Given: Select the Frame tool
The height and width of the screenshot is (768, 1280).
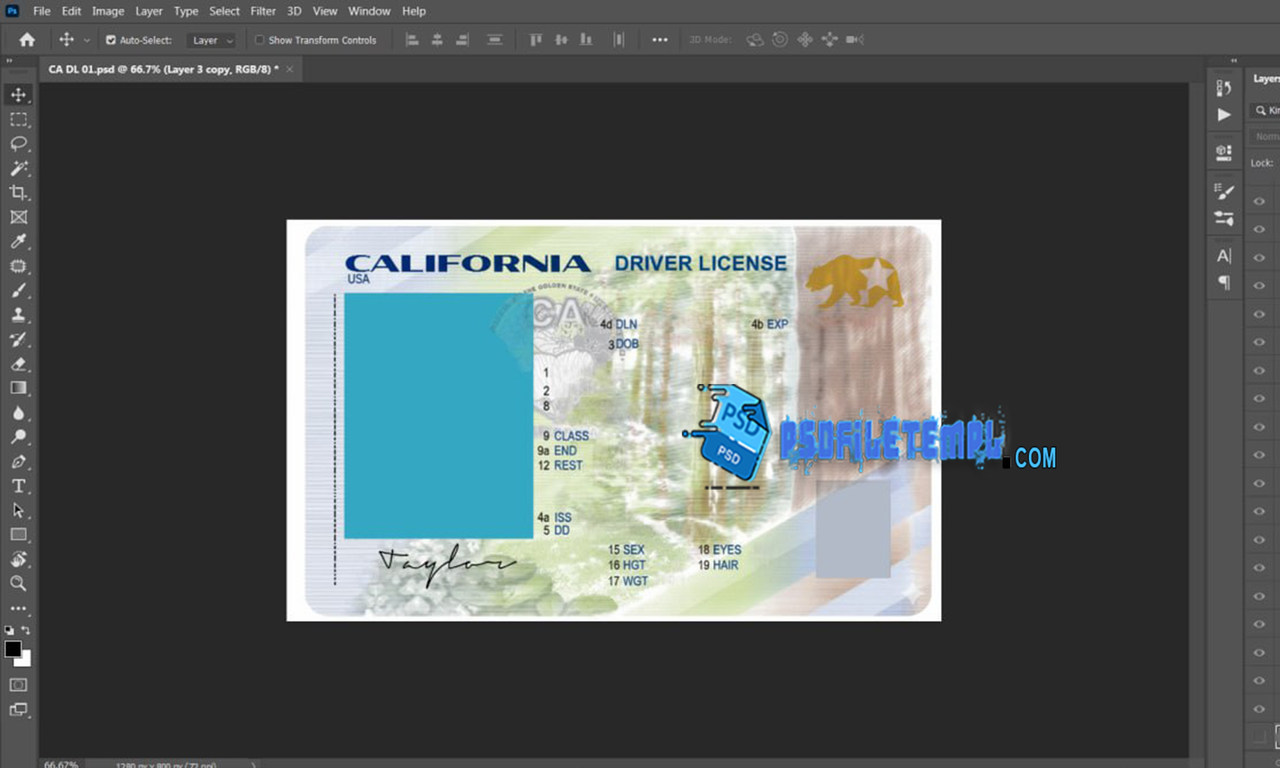Looking at the screenshot, I should point(18,217).
